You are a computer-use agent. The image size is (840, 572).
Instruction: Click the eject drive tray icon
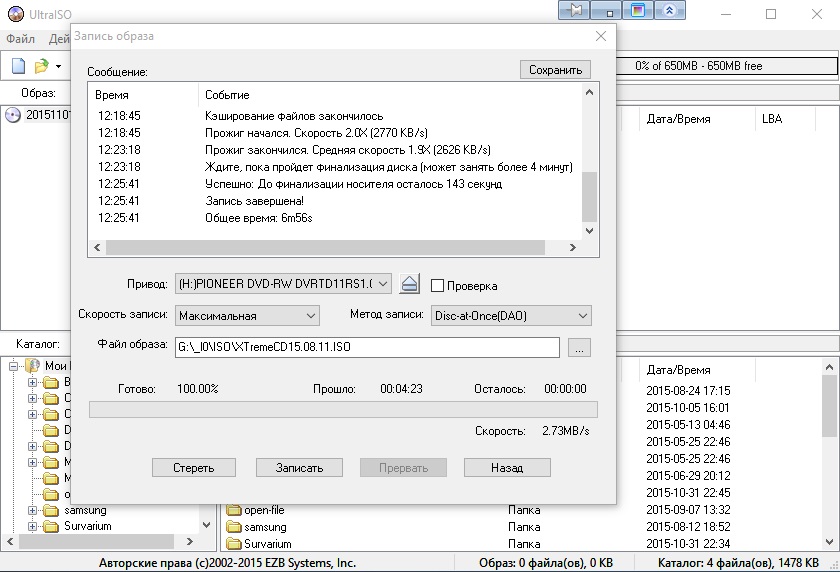[x=409, y=284]
